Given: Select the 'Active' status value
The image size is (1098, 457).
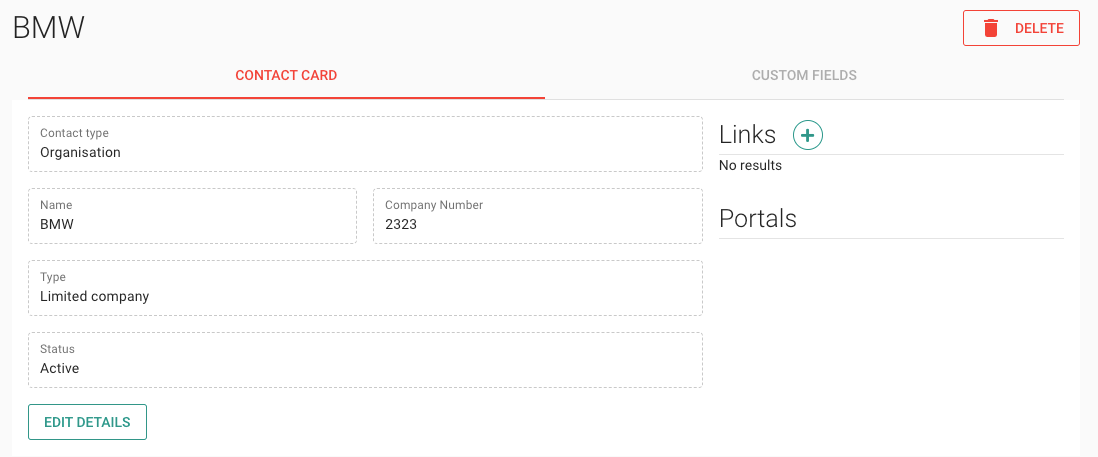Looking at the screenshot, I should pyautogui.click(x=59, y=369).
